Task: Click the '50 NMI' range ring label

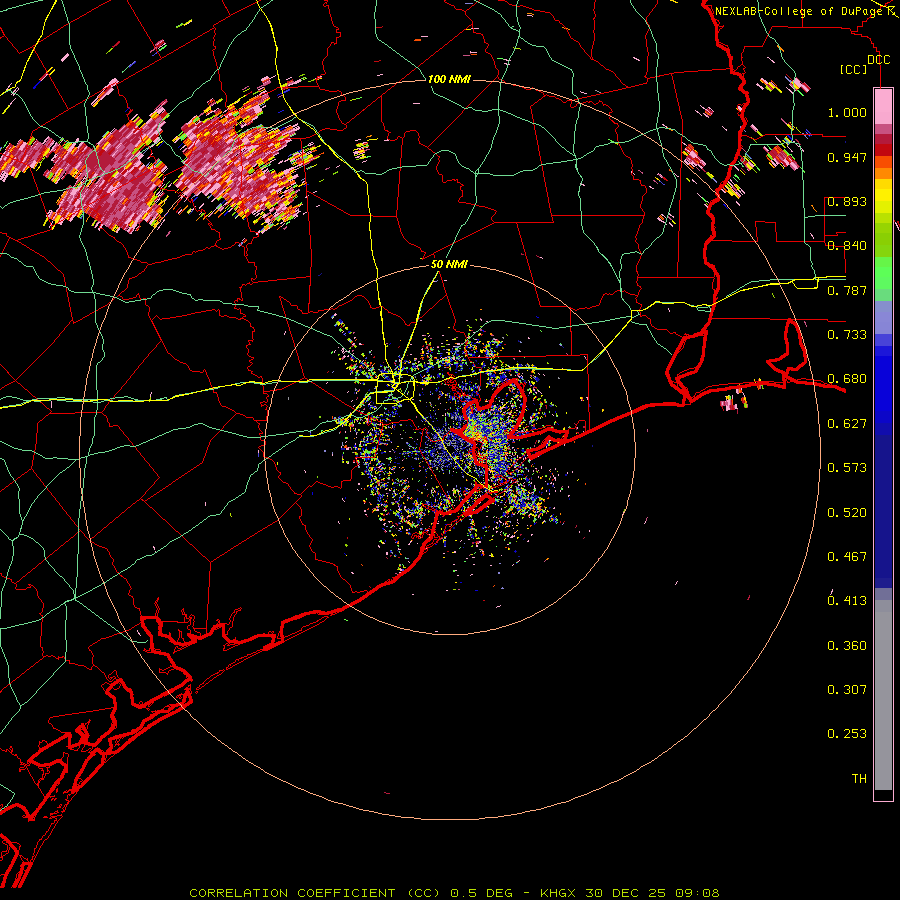Action: 449,264
